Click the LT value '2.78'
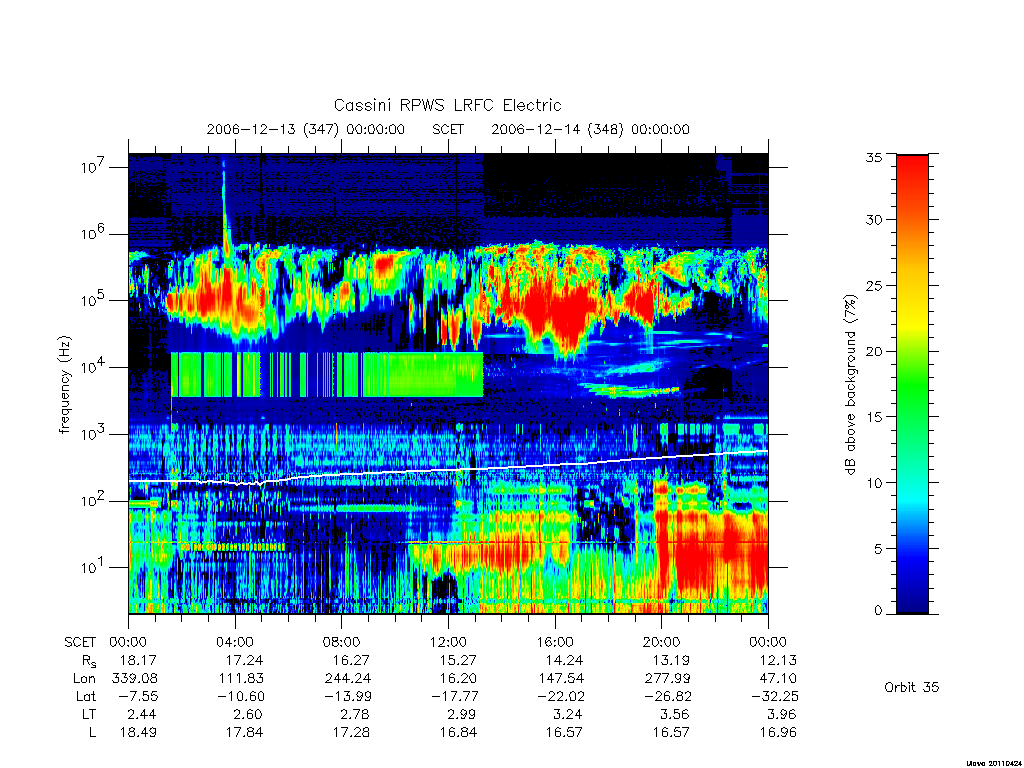The width and height of the screenshot is (1024, 768). pyautogui.click(x=355, y=714)
